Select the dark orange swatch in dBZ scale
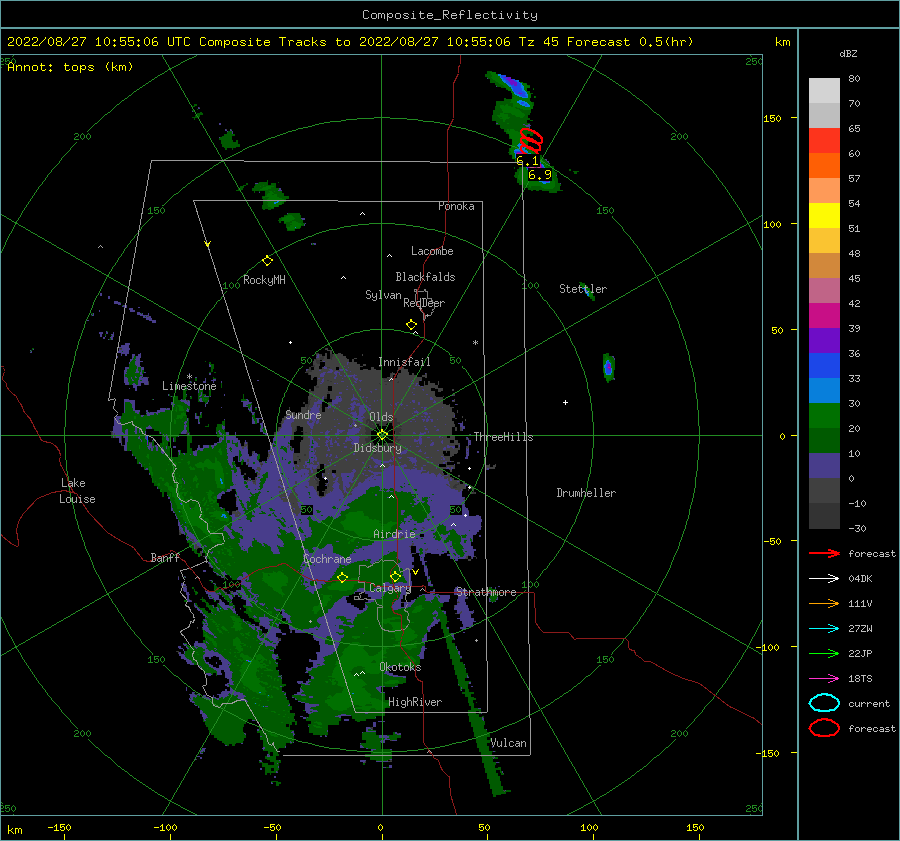 [824, 166]
